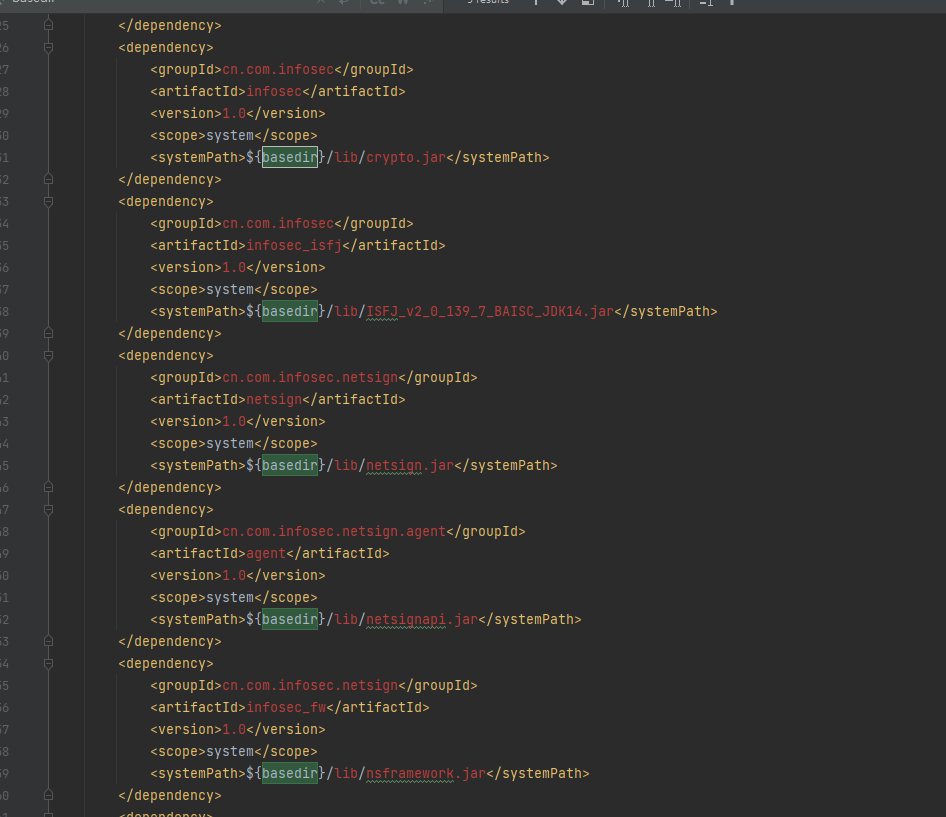The image size is (946, 817).
Task: Click the highlighted basedir occurrence in crypto.jar path
Action: pos(289,157)
